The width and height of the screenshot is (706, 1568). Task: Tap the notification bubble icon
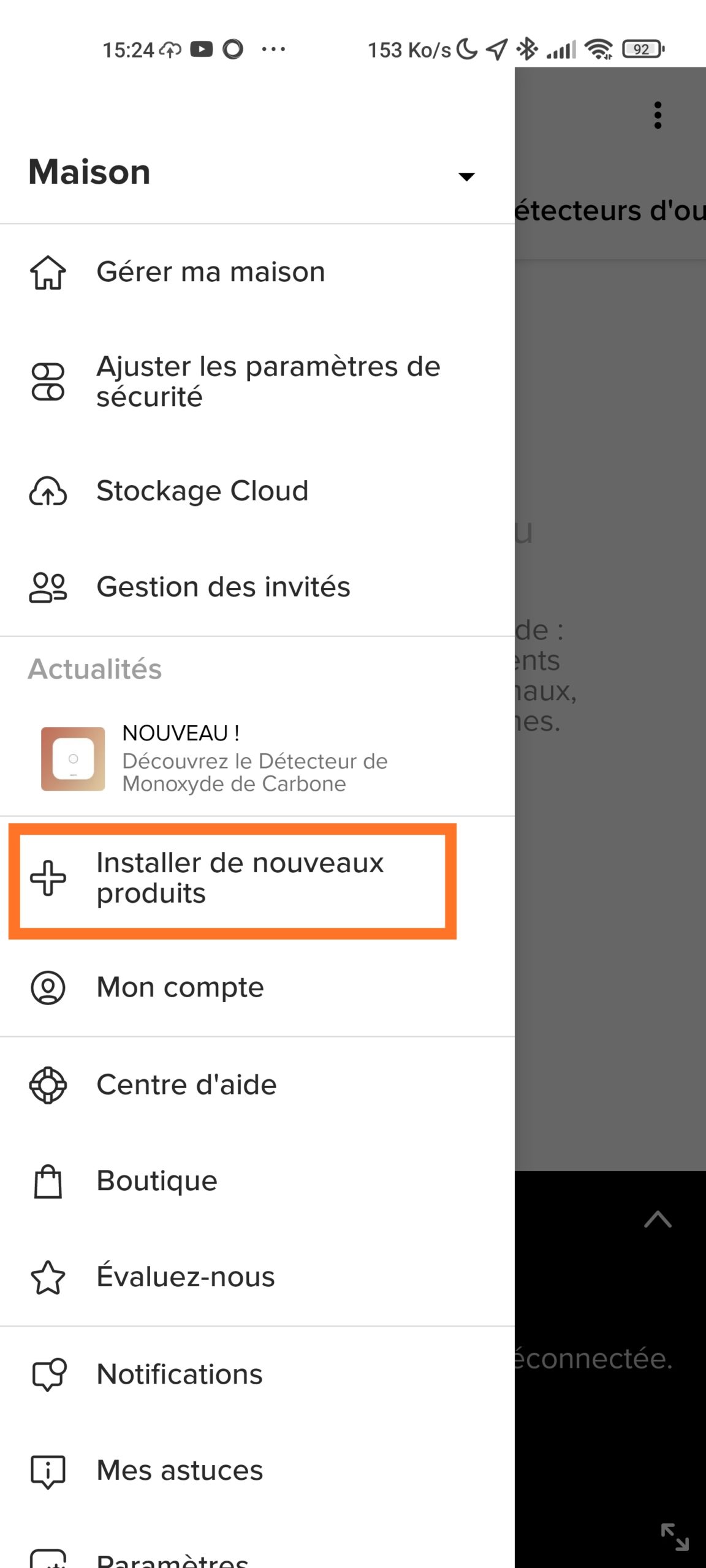(x=48, y=1374)
